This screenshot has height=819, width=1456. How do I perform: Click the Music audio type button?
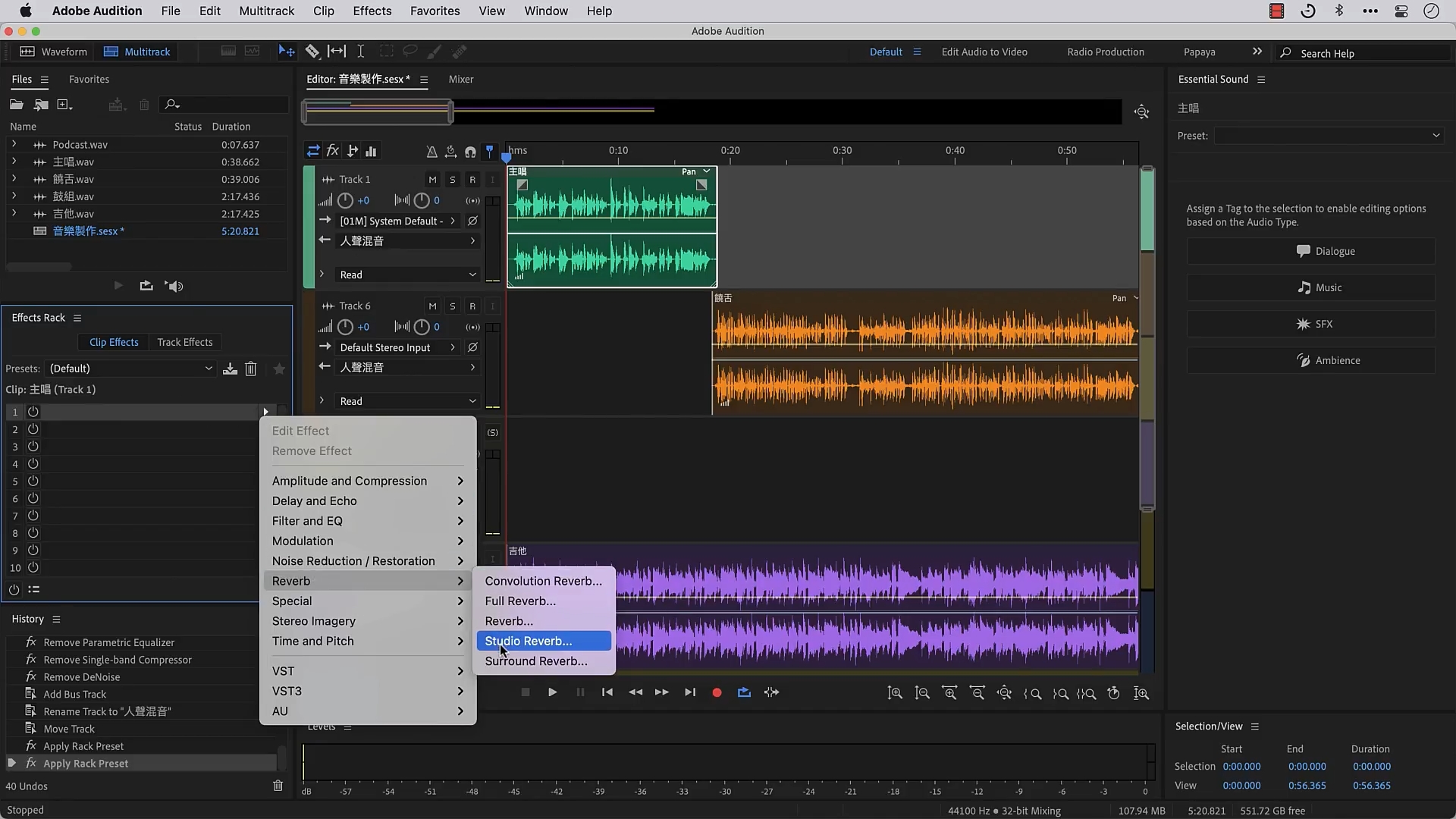[x=1310, y=287]
